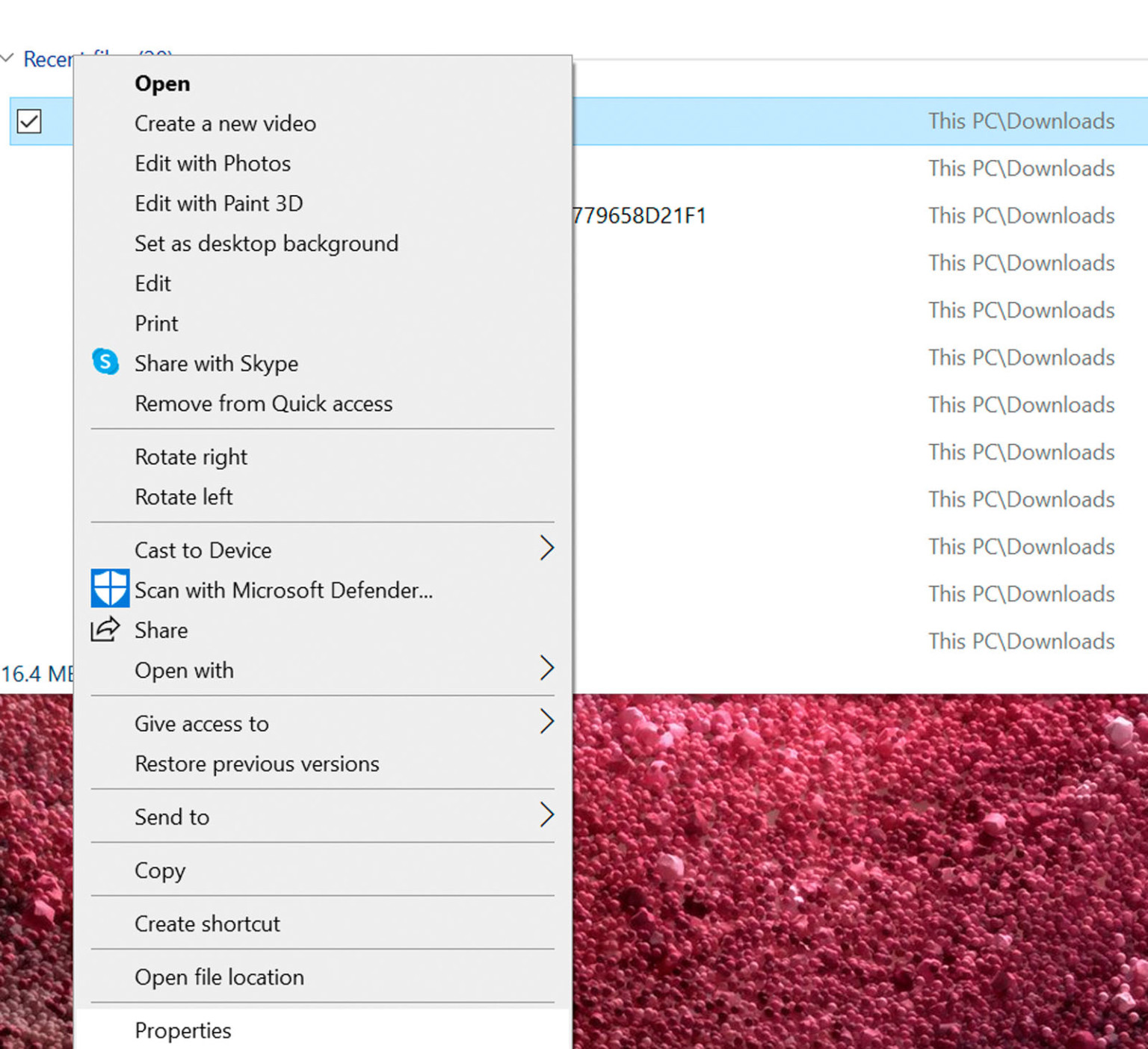The height and width of the screenshot is (1049, 1148).
Task: Open Properties for the selected file
Action: click(183, 1030)
